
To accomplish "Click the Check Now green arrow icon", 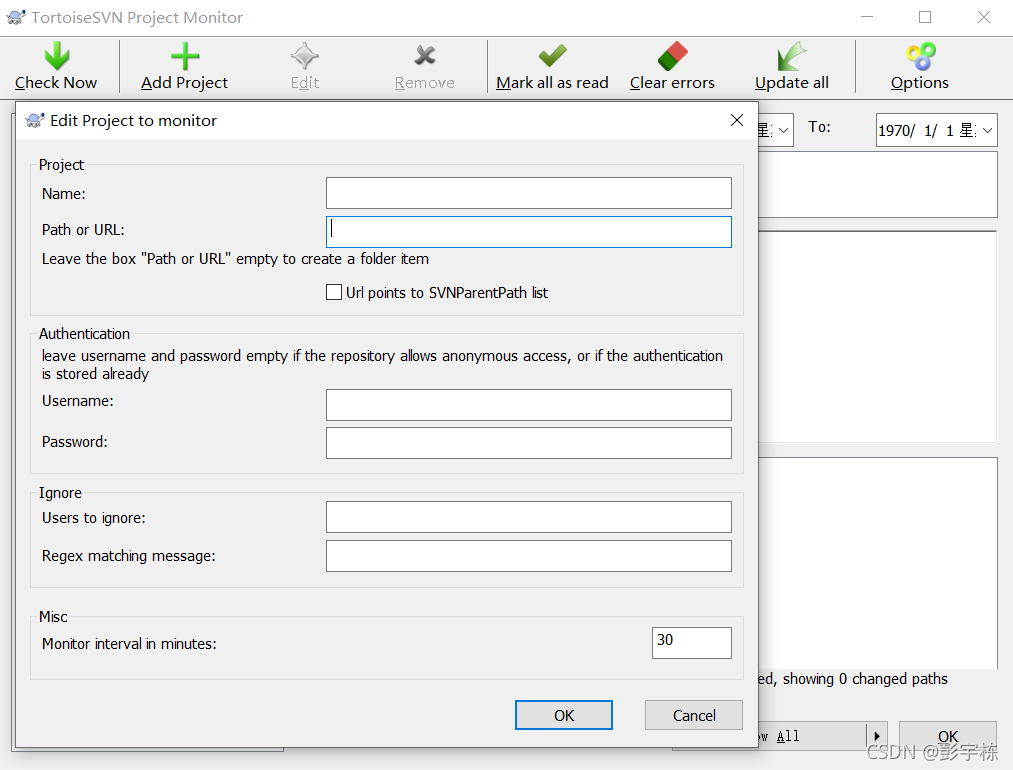I will (x=57, y=56).
